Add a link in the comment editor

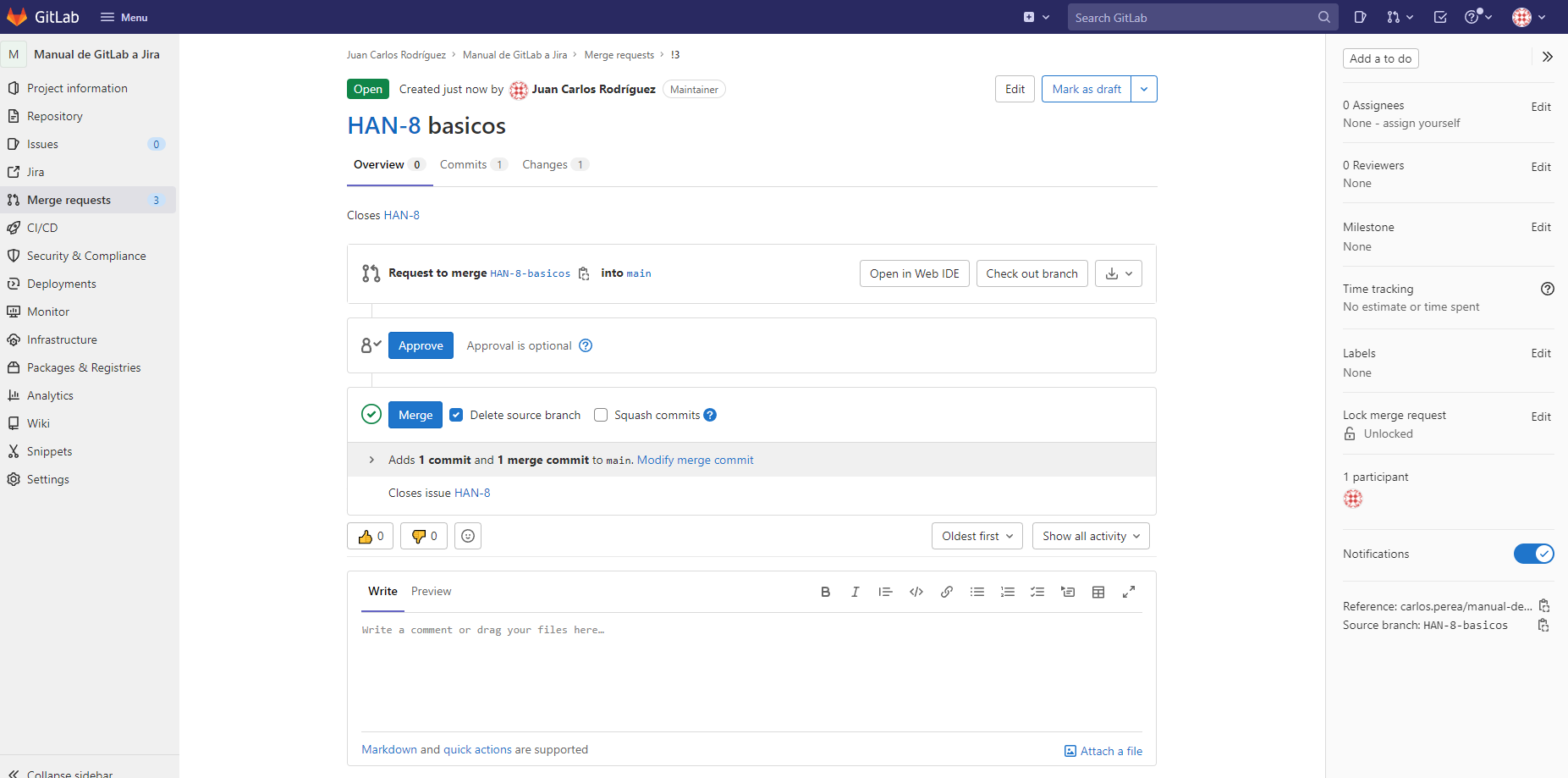click(946, 592)
